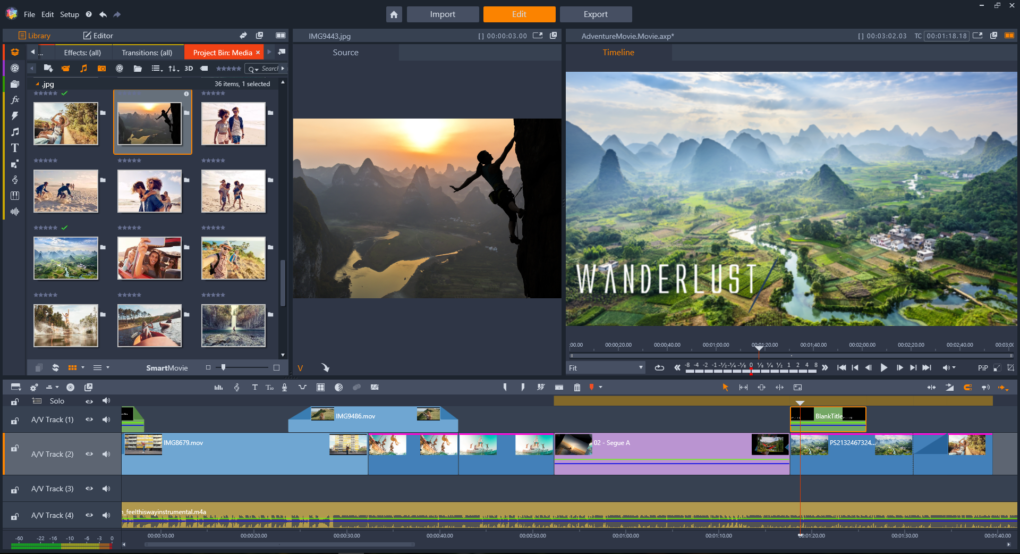
Task: Toggle the lock on A/V Track (3)
Action: [x=15, y=489]
